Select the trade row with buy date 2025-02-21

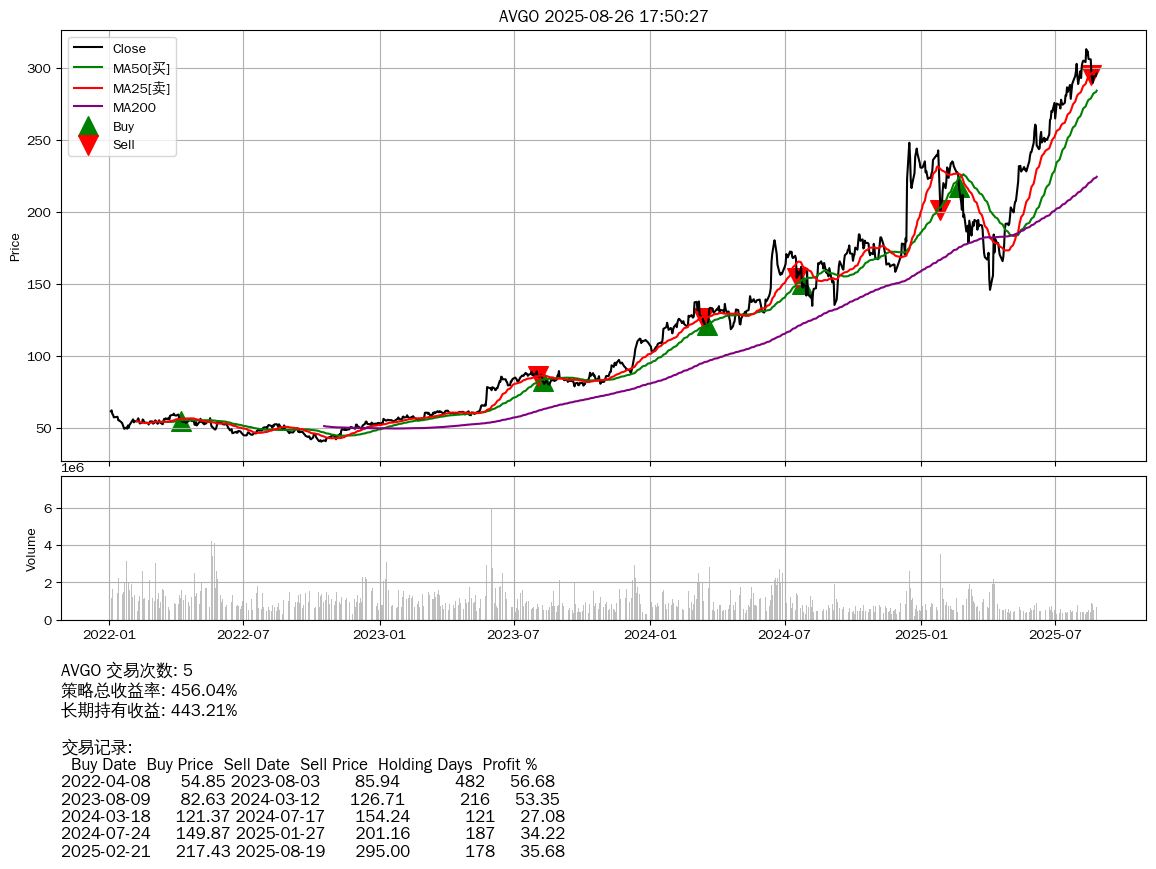312,851
